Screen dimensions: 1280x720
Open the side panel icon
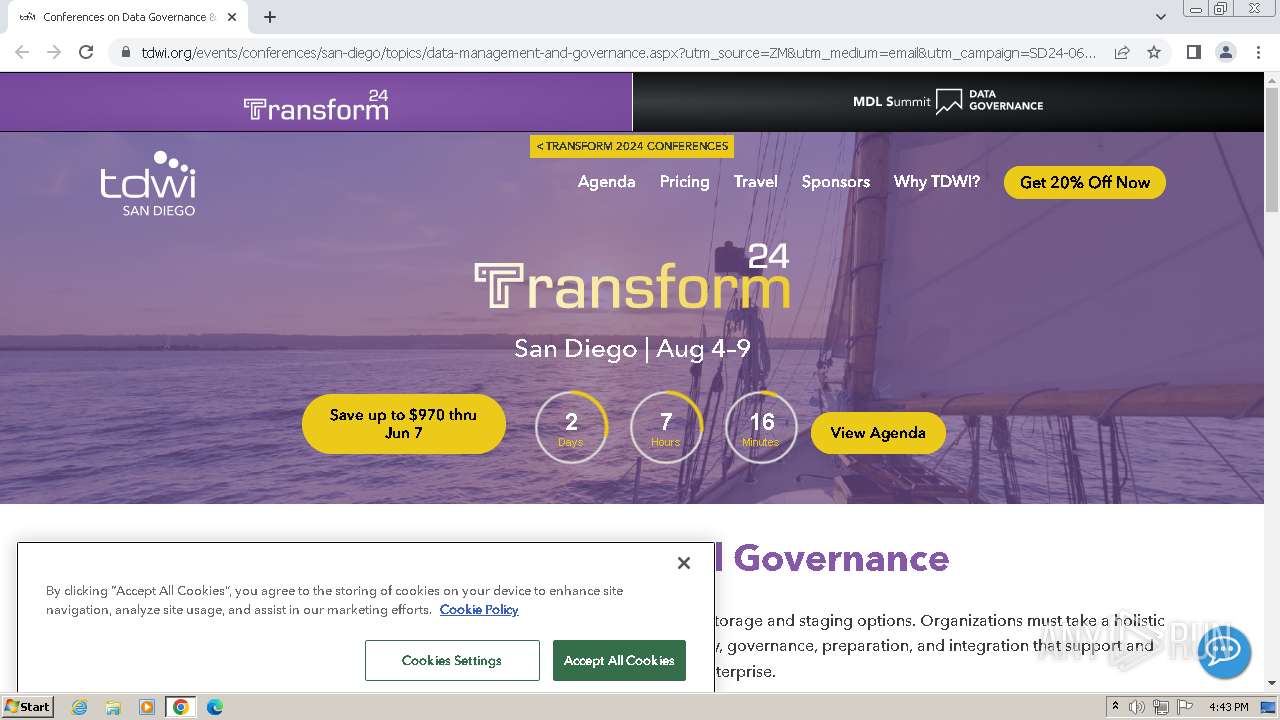tap(1193, 52)
